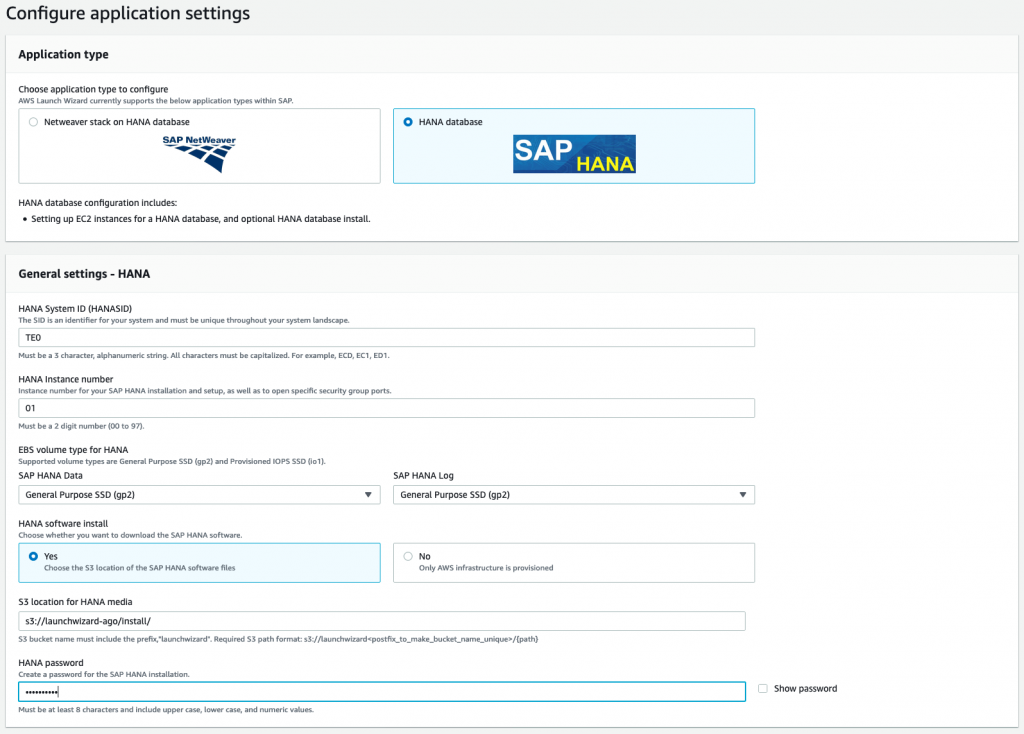
Task: Click the password requirements hint text
Action: point(166,710)
